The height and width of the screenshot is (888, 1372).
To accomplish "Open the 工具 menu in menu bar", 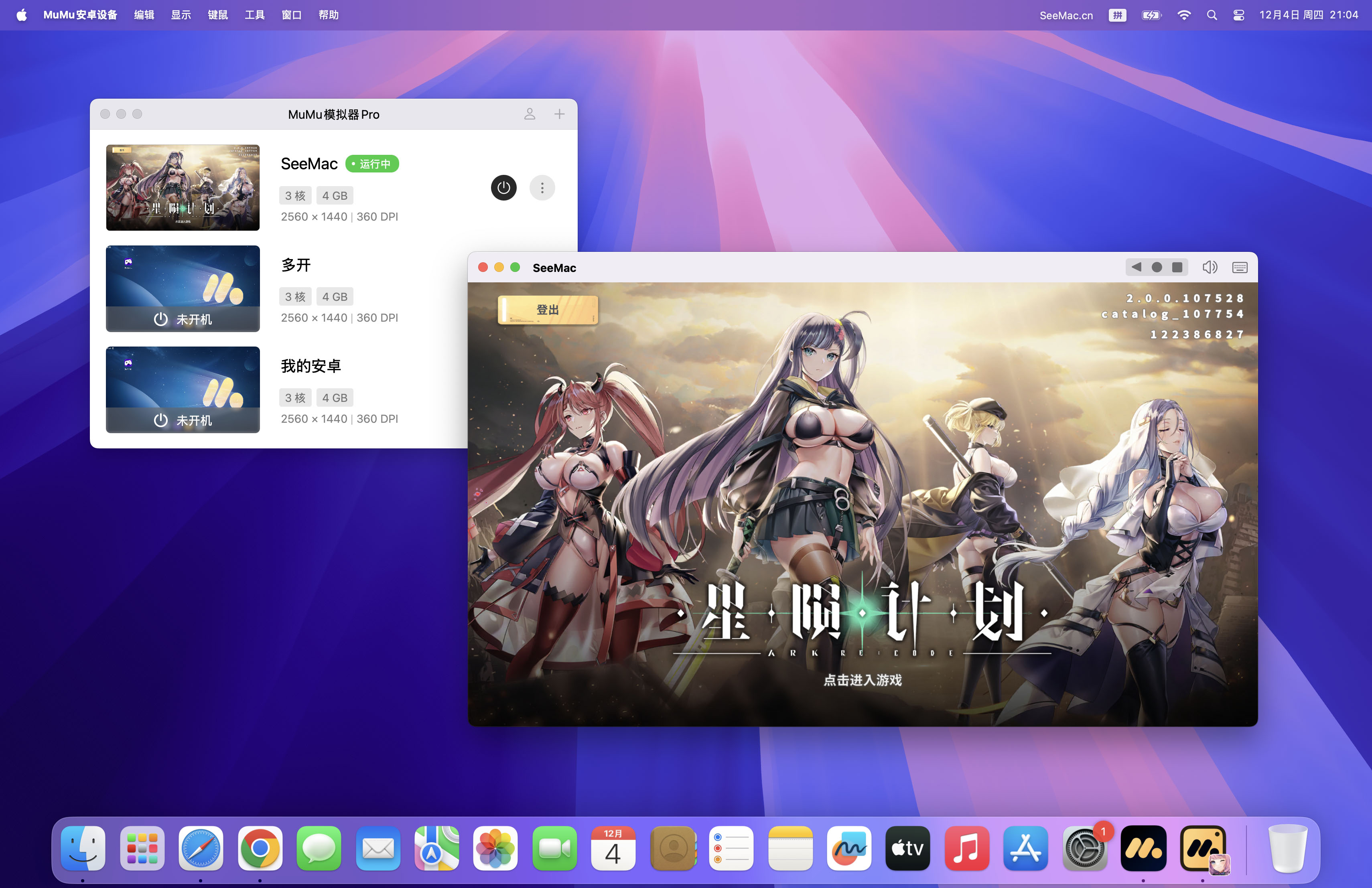I will point(254,15).
